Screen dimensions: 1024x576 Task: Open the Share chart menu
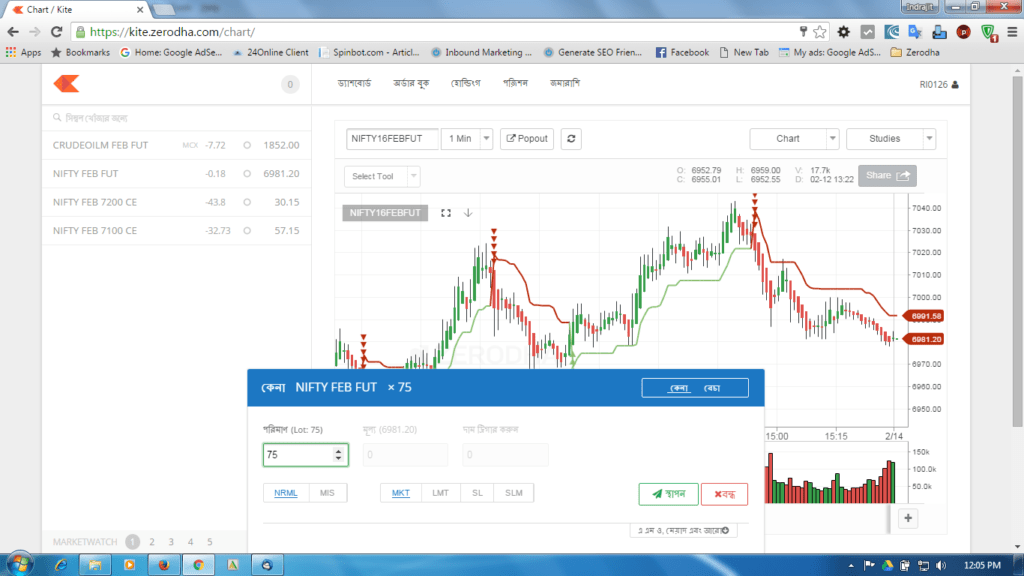click(x=886, y=175)
